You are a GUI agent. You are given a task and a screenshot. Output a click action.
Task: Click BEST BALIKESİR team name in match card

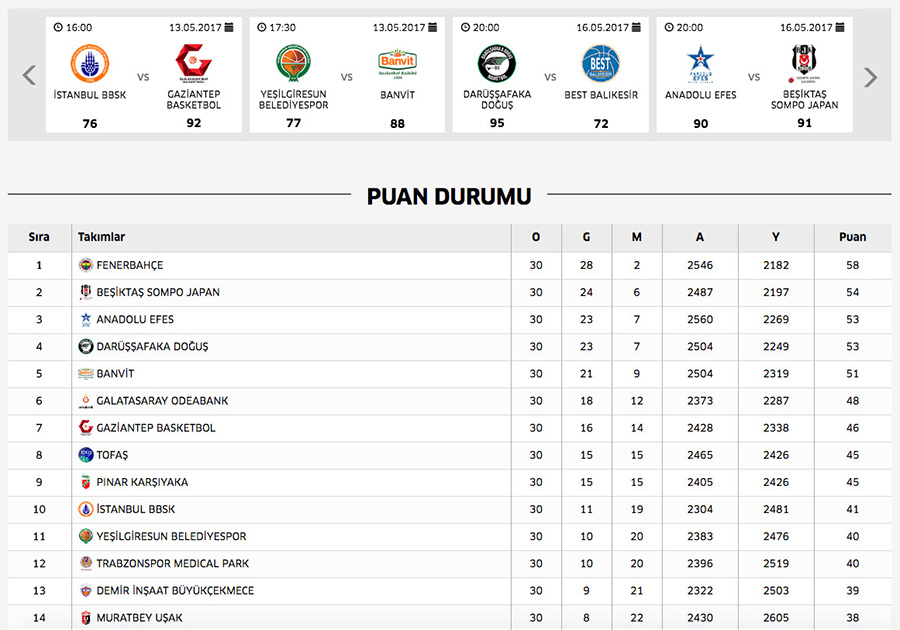pyautogui.click(x=601, y=95)
